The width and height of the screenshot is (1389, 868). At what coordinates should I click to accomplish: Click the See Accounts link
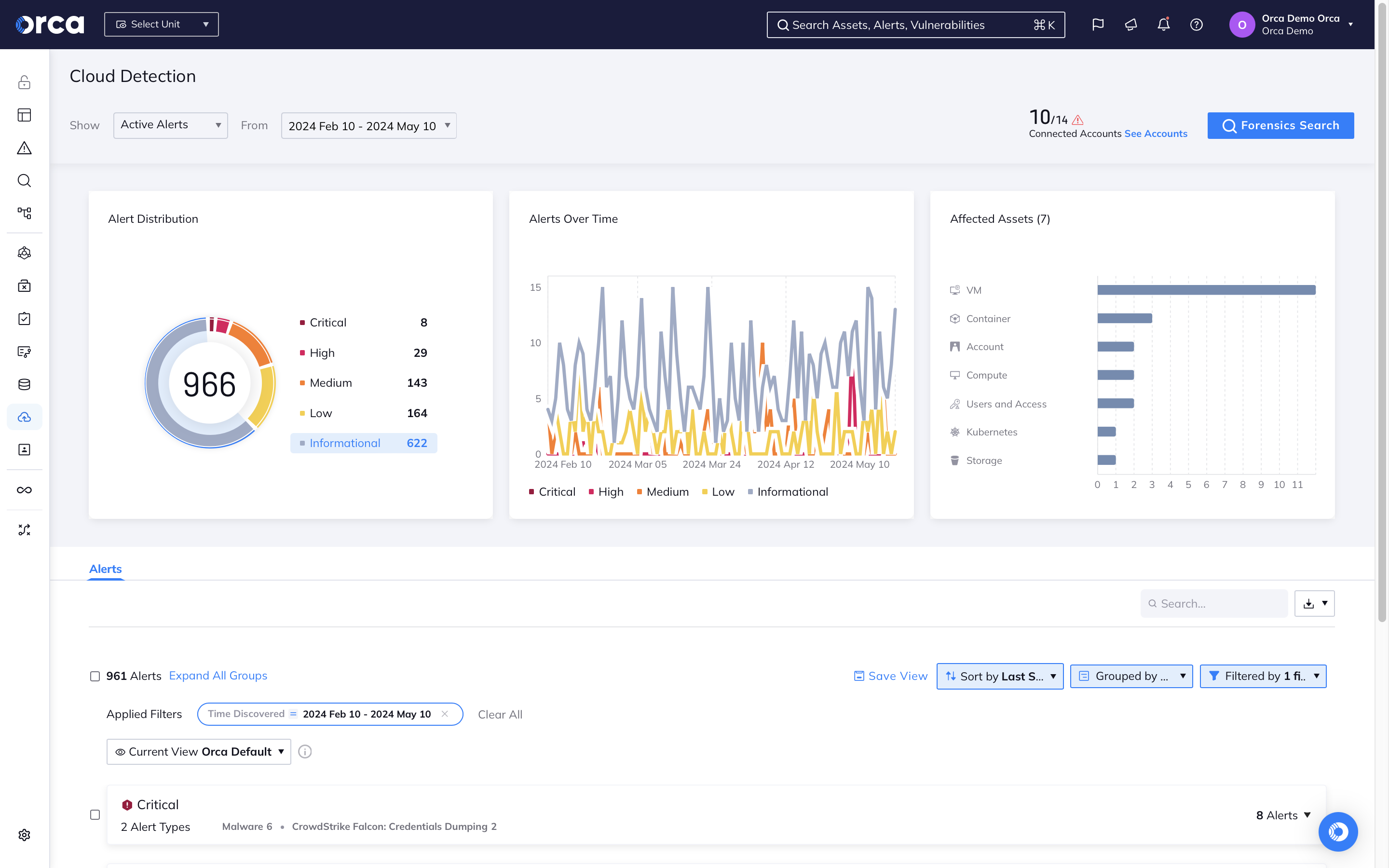click(1156, 133)
